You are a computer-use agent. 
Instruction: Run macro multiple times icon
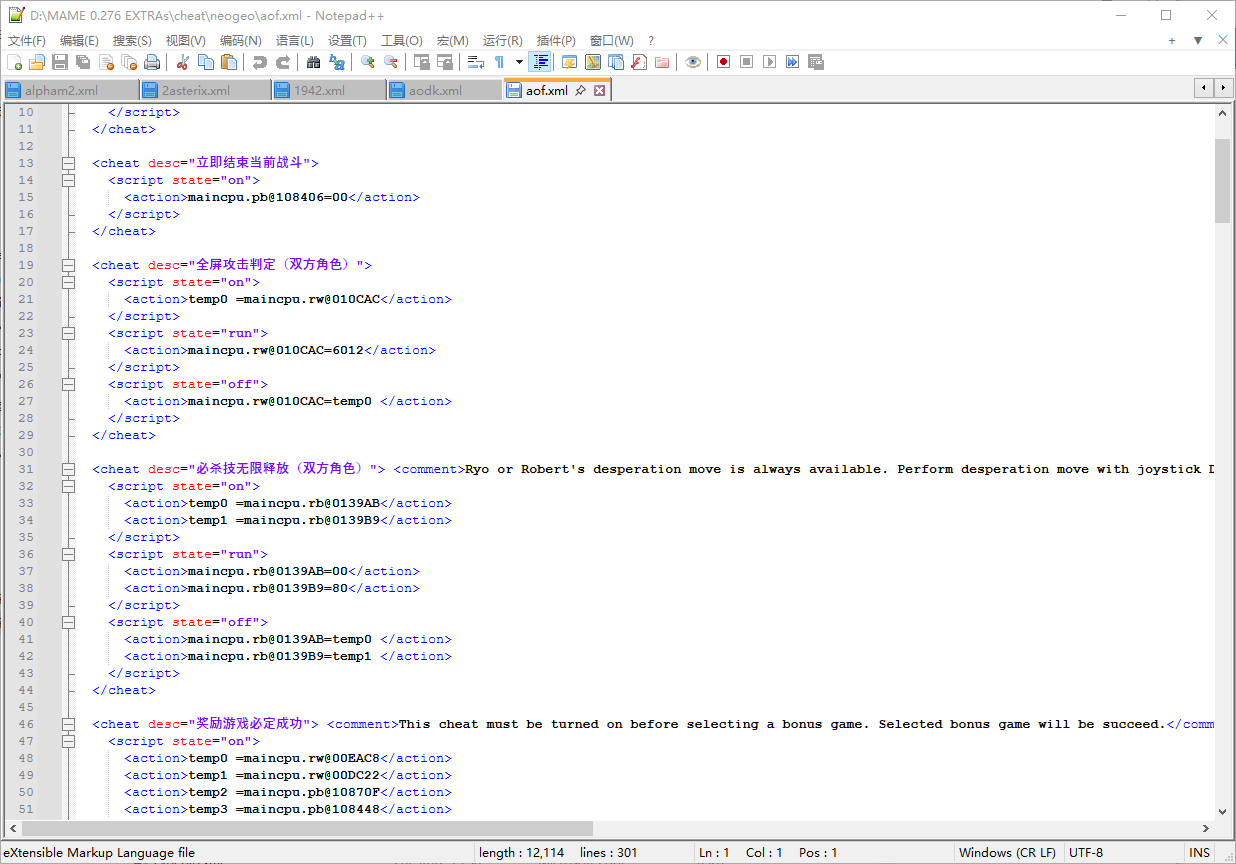(792, 62)
